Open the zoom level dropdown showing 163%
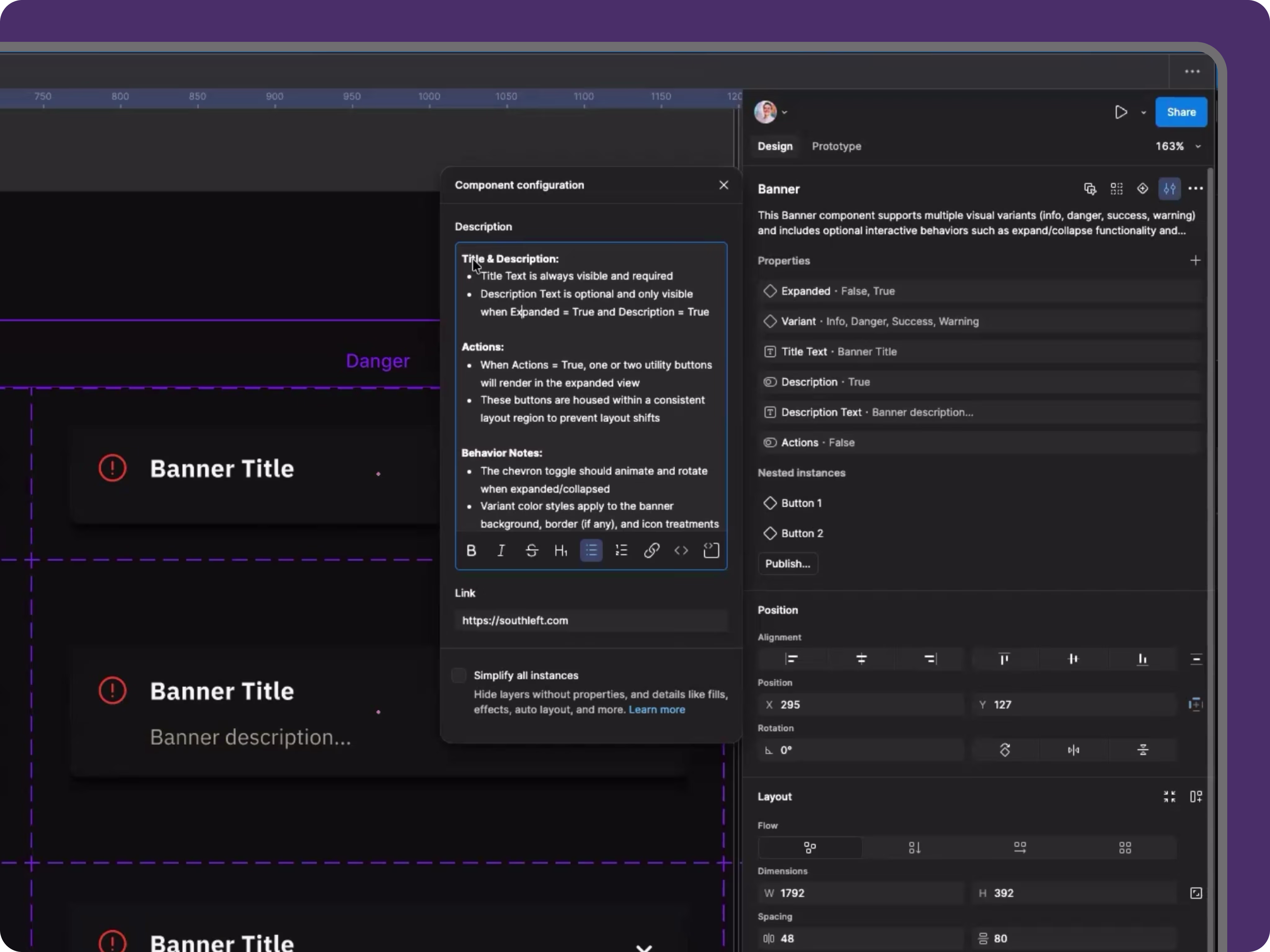The image size is (1270, 952). [x=1178, y=146]
